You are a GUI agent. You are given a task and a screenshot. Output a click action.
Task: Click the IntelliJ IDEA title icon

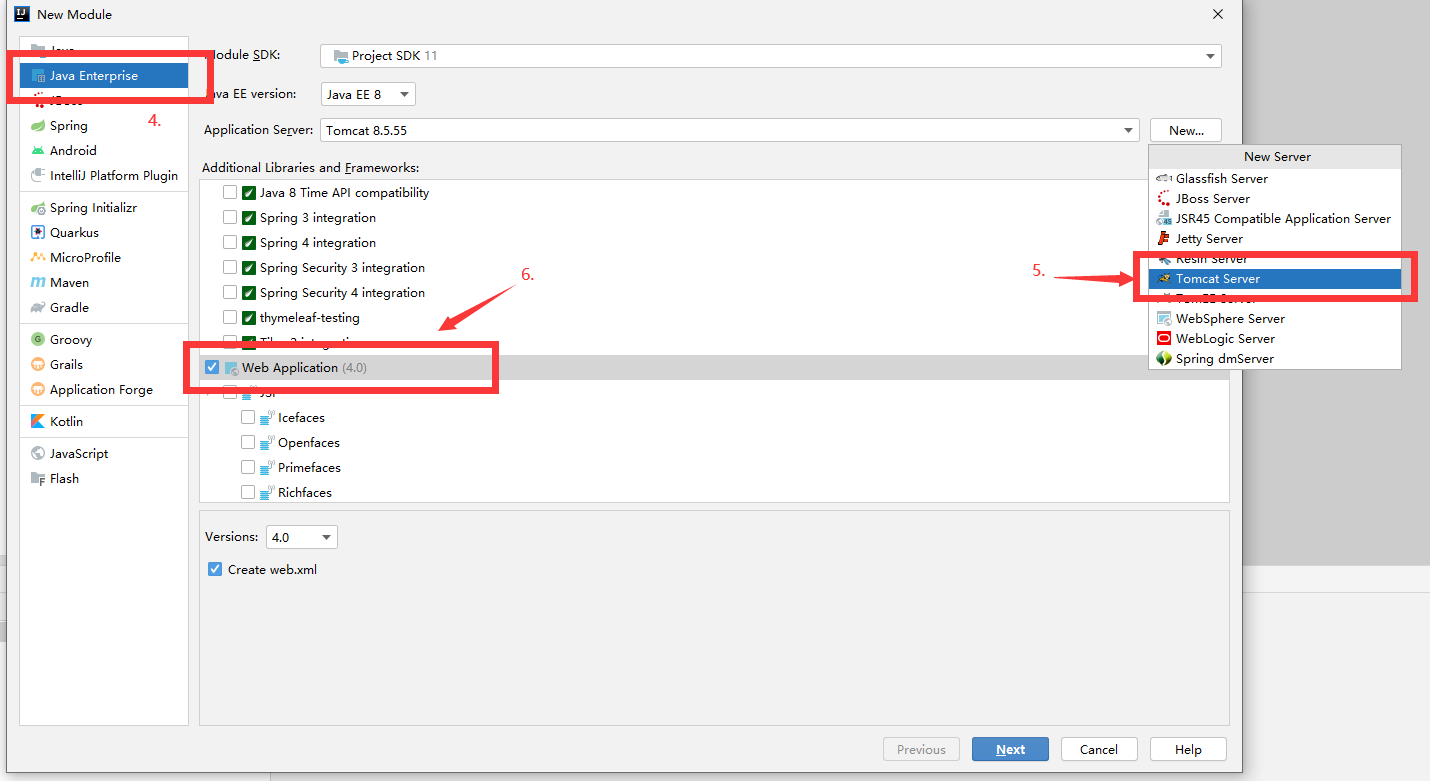click(x=21, y=14)
